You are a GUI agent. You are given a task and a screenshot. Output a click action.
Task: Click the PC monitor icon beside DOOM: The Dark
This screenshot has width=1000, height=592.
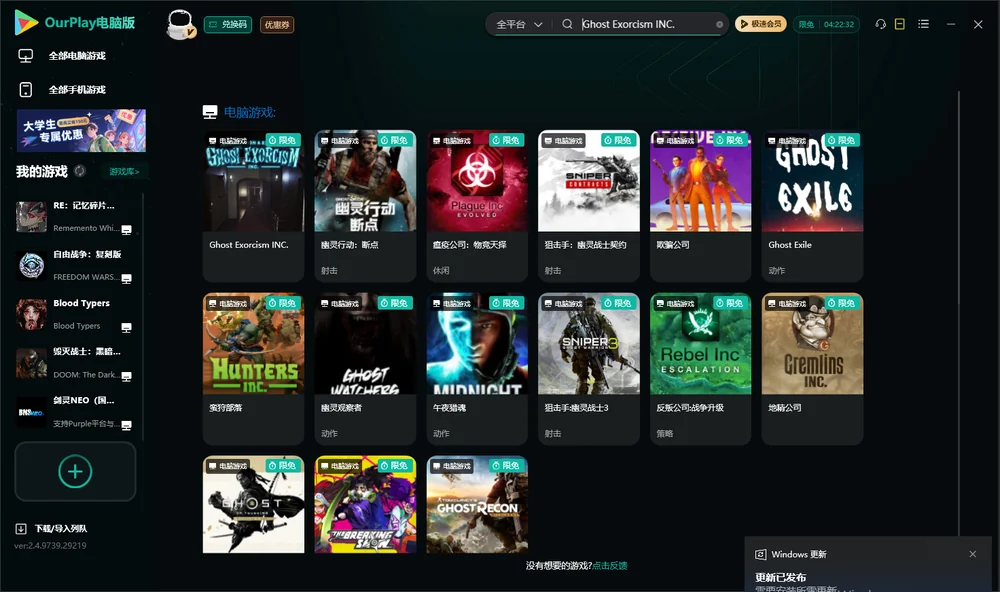[126, 376]
